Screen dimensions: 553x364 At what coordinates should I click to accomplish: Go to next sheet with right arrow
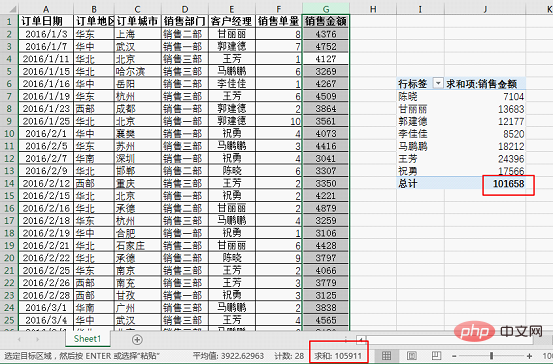click(x=37, y=340)
